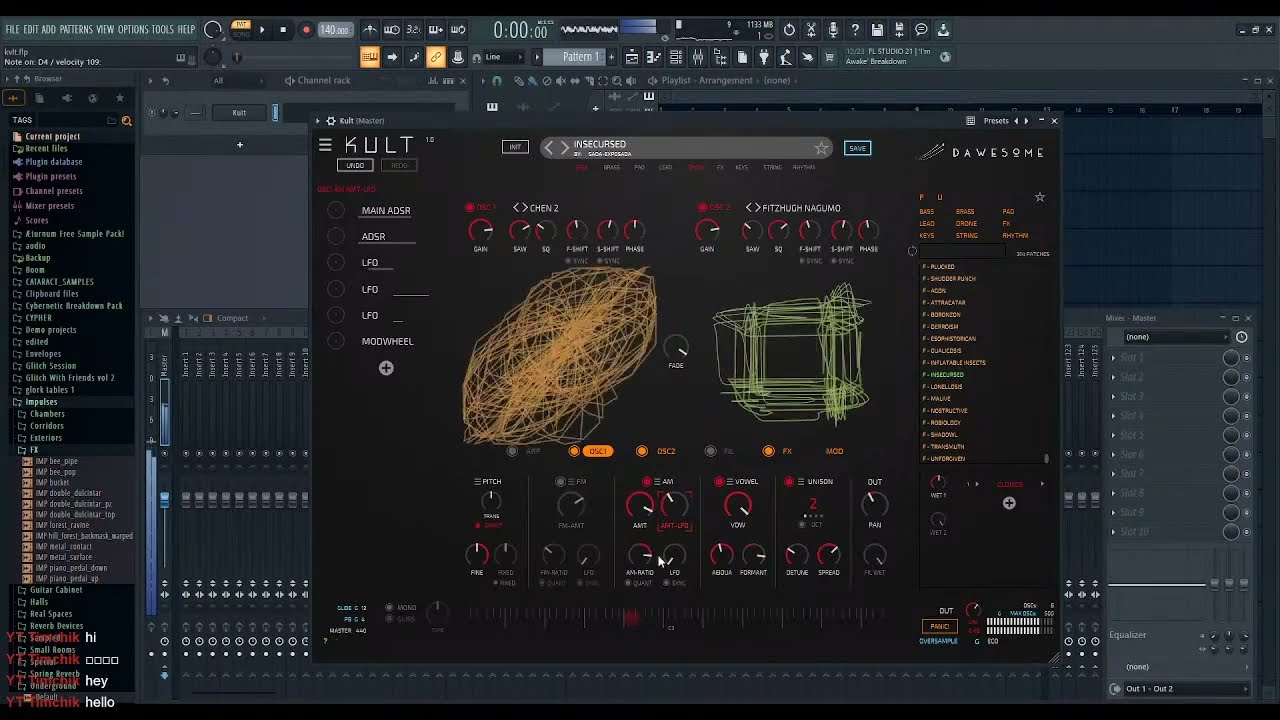Go to the next preset arrow
Viewport: 1280px width, 720px height.
(x=565, y=148)
